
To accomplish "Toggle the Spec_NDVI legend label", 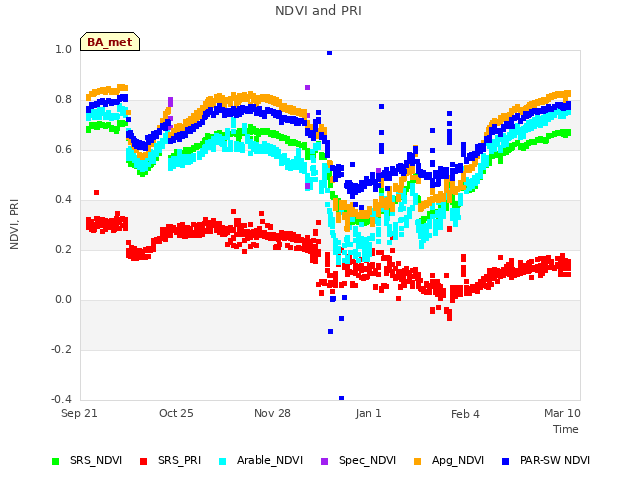I will click(x=367, y=460).
